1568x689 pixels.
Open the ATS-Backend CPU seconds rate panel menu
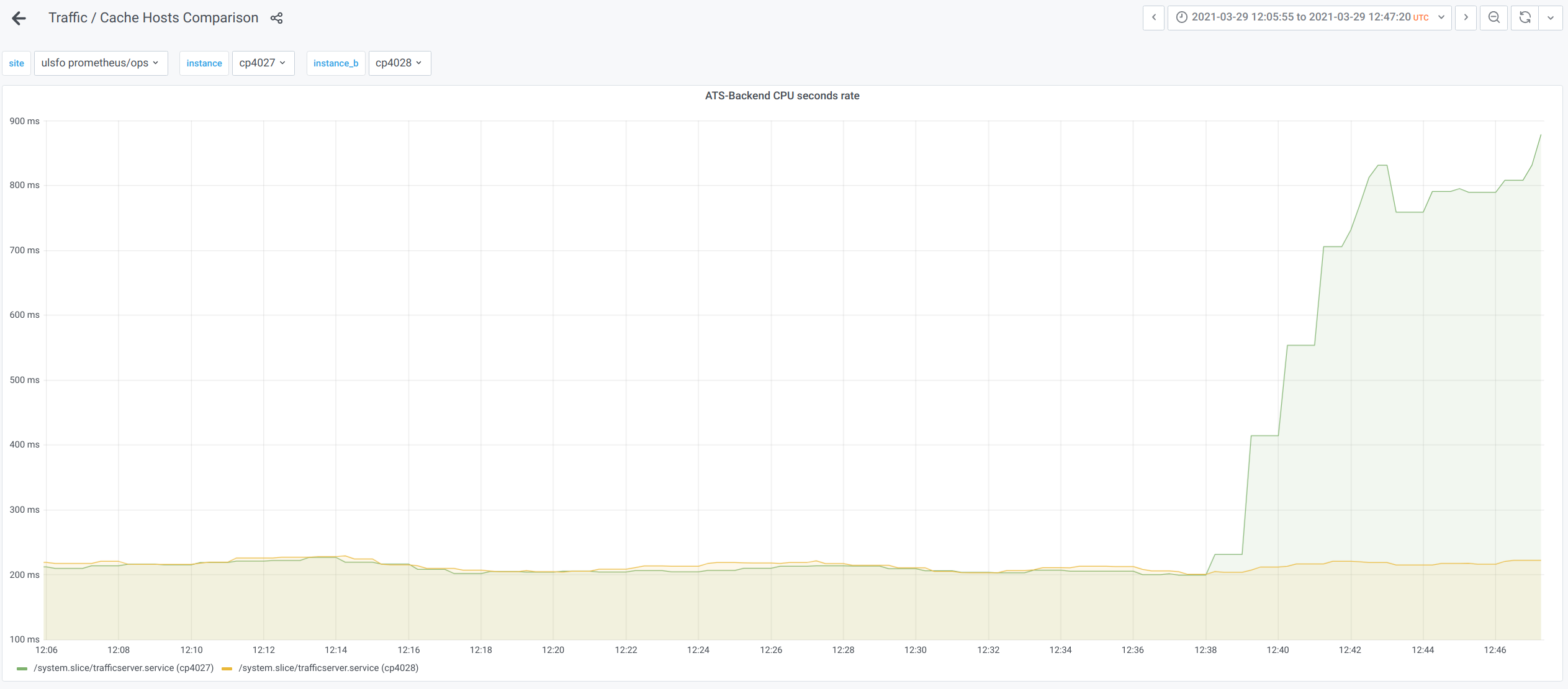(x=782, y=96)
